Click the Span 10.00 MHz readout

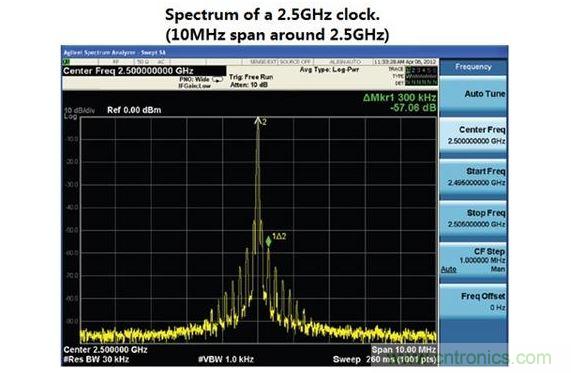coord(403,350)
